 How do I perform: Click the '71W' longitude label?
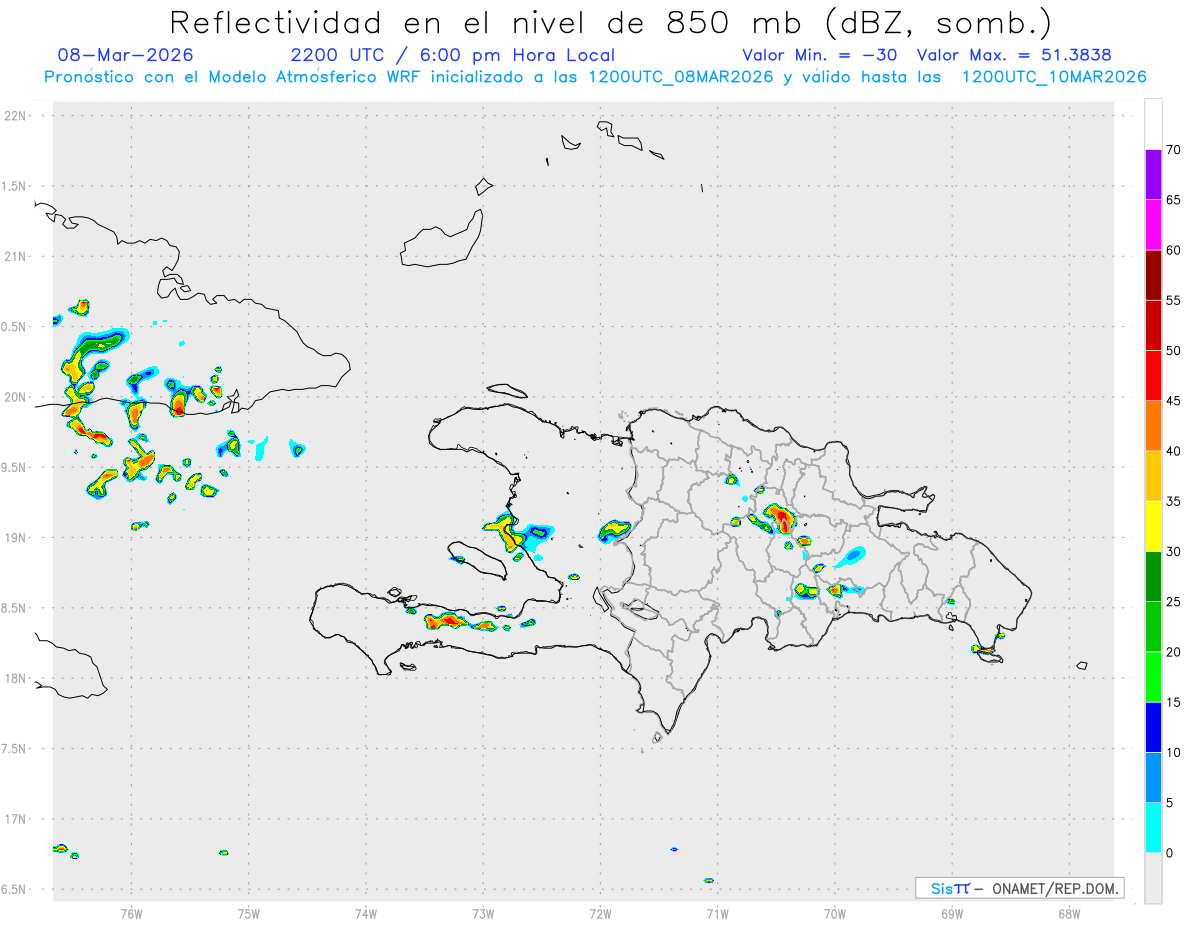[x=717, y=913]
